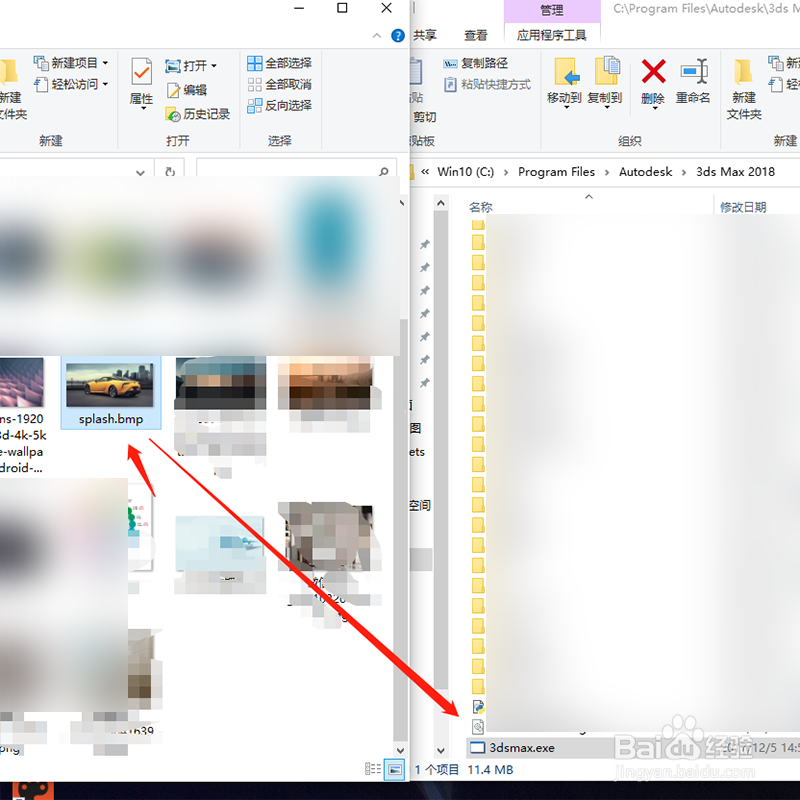Click the refresh button in left window
The image size is (800, 800).
point(170,172)
